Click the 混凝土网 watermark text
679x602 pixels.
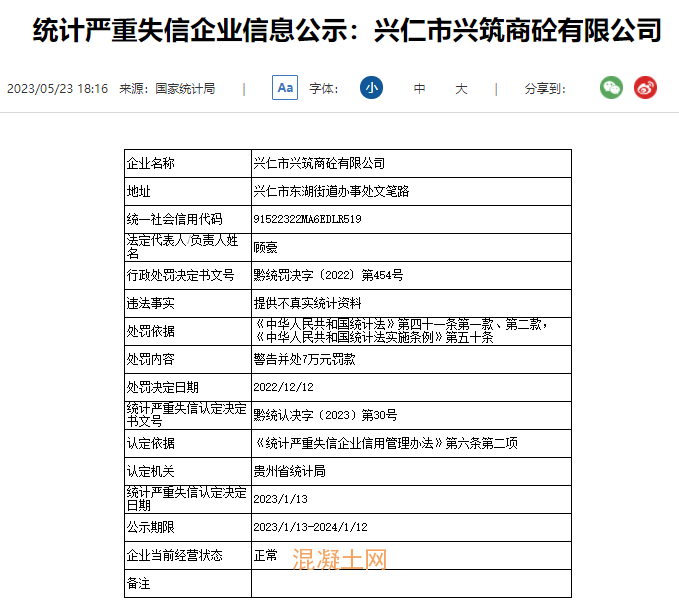pyautogui.click(x=339, y=559)
